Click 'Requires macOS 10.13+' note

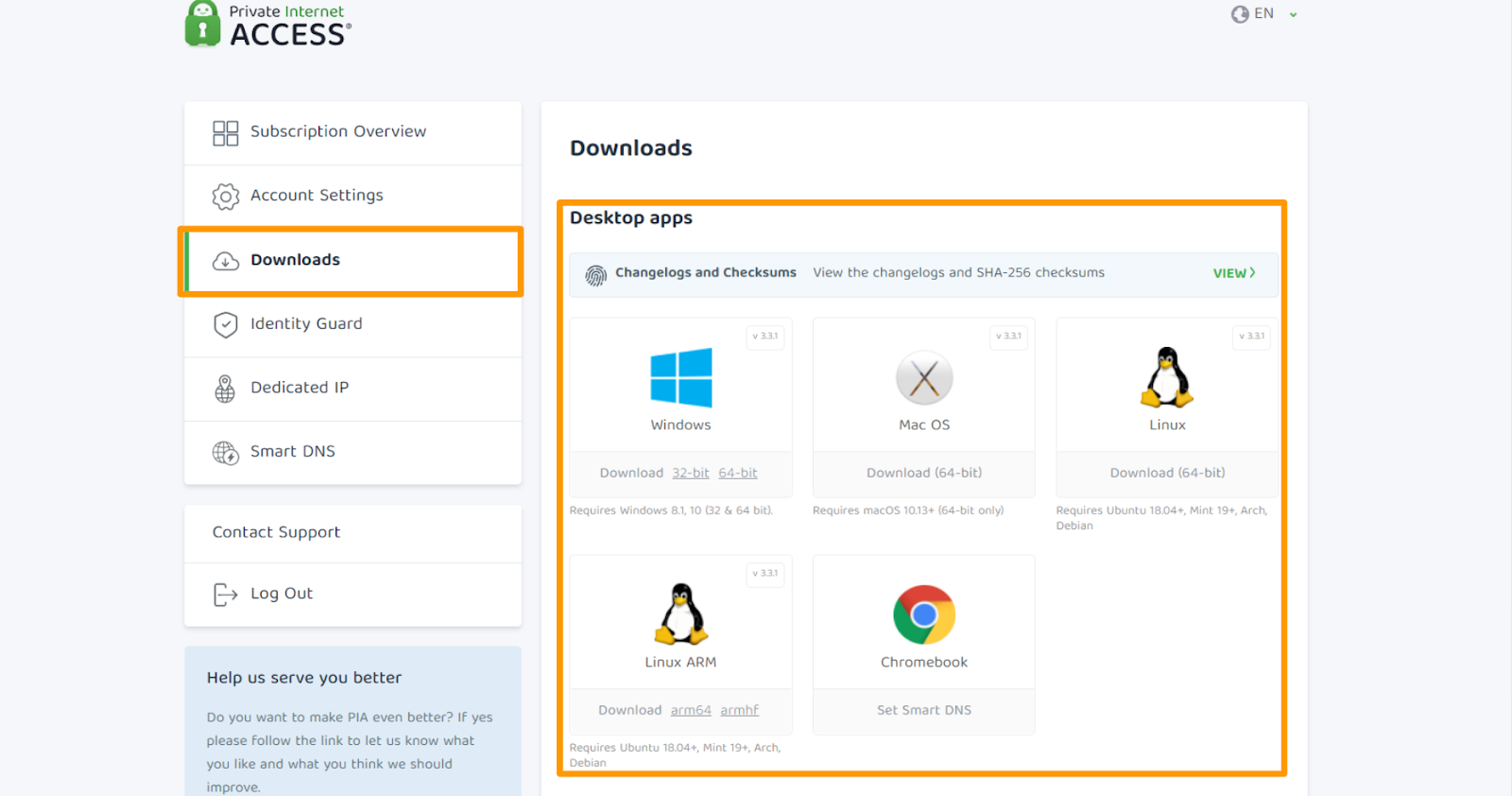tap(908, 510)
